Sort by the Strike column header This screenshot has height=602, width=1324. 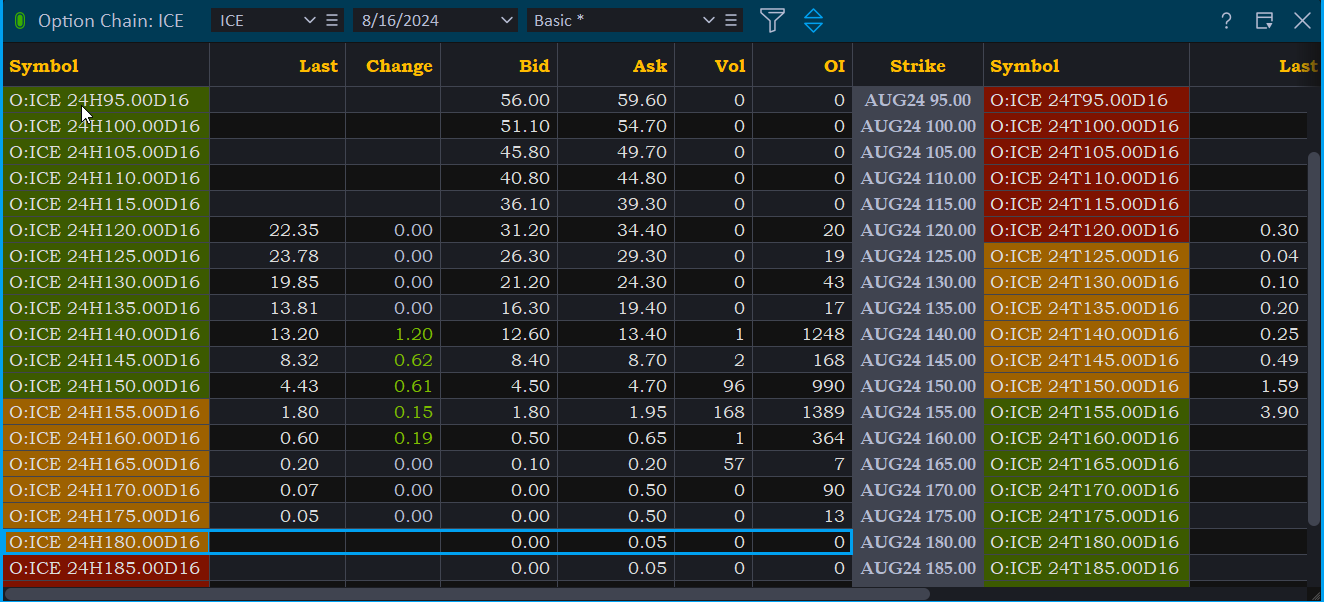tap(917, 66)
